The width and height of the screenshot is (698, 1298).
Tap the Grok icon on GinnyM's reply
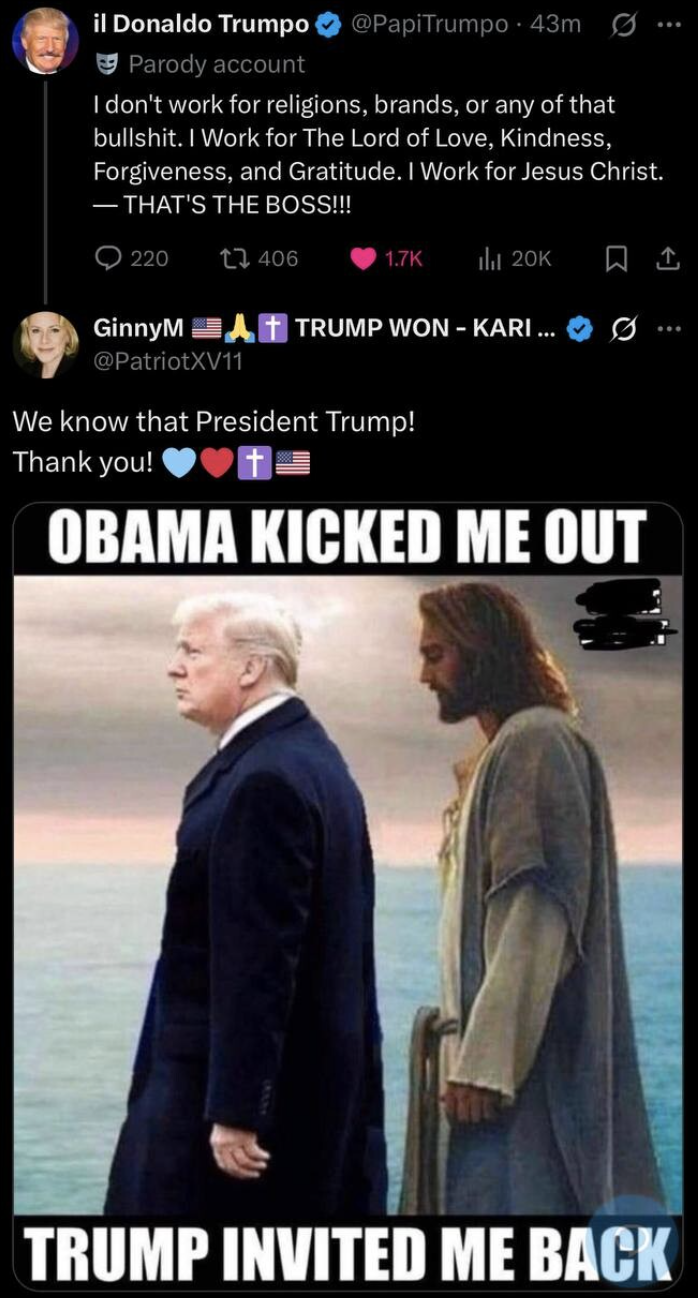point(623,329)
